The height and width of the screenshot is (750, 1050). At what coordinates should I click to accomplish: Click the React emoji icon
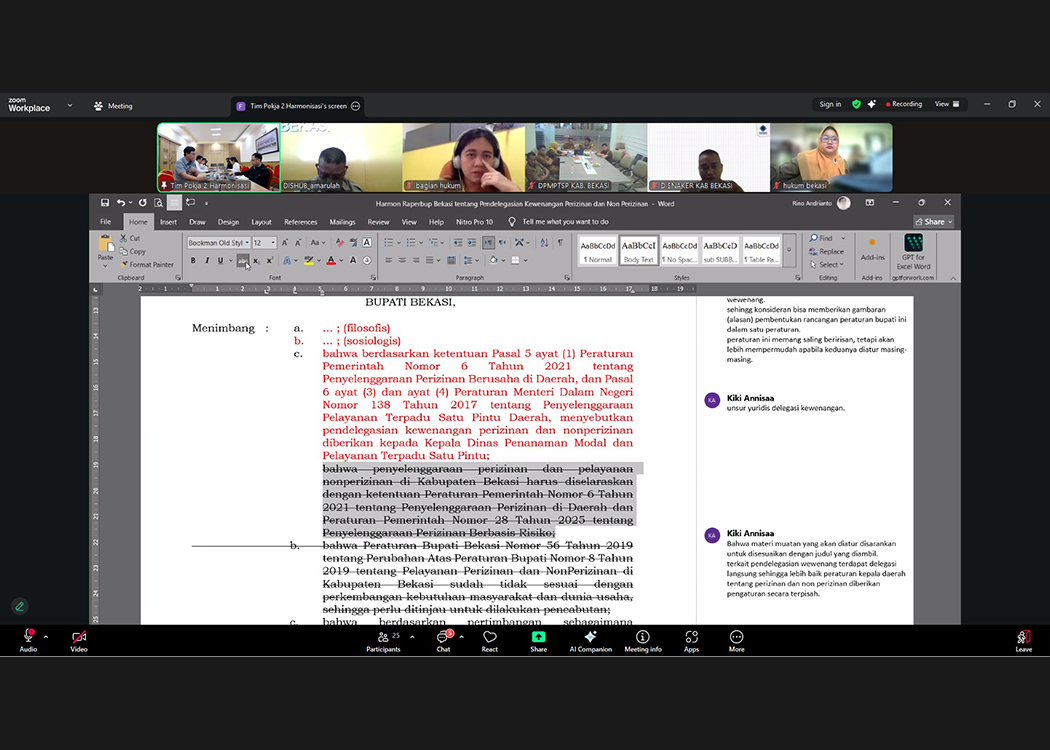pos(490,641)
